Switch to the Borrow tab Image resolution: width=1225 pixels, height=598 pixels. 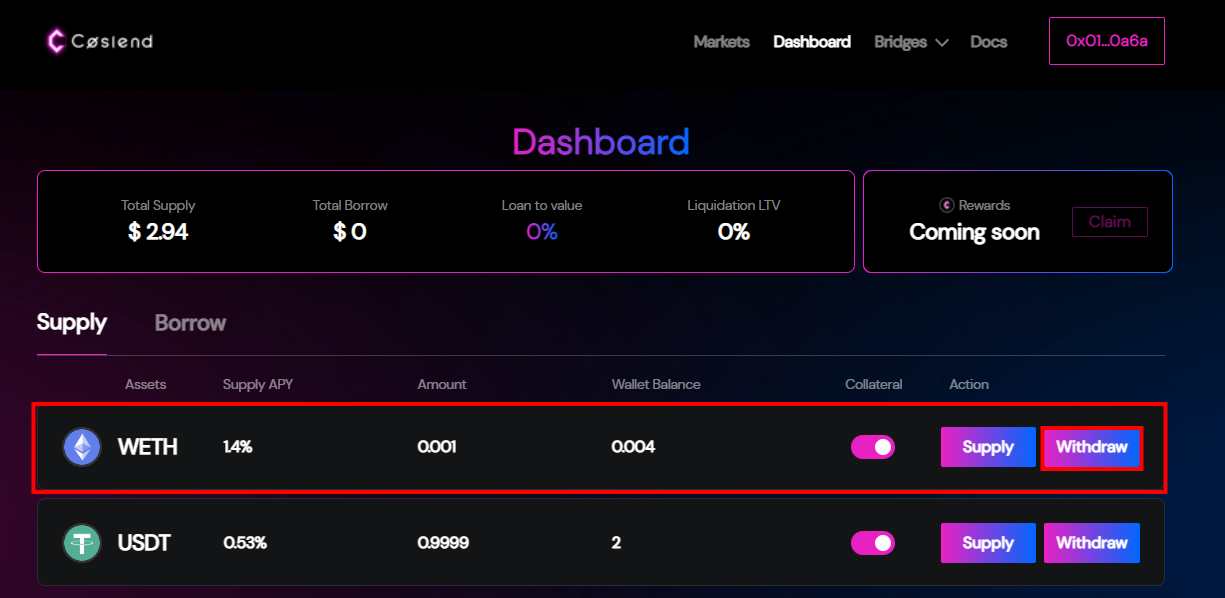(190, 323)
